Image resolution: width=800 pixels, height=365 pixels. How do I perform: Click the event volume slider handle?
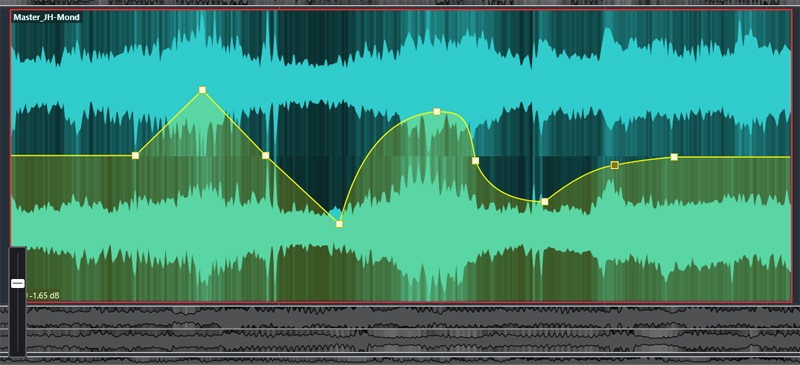pos(18,283)
